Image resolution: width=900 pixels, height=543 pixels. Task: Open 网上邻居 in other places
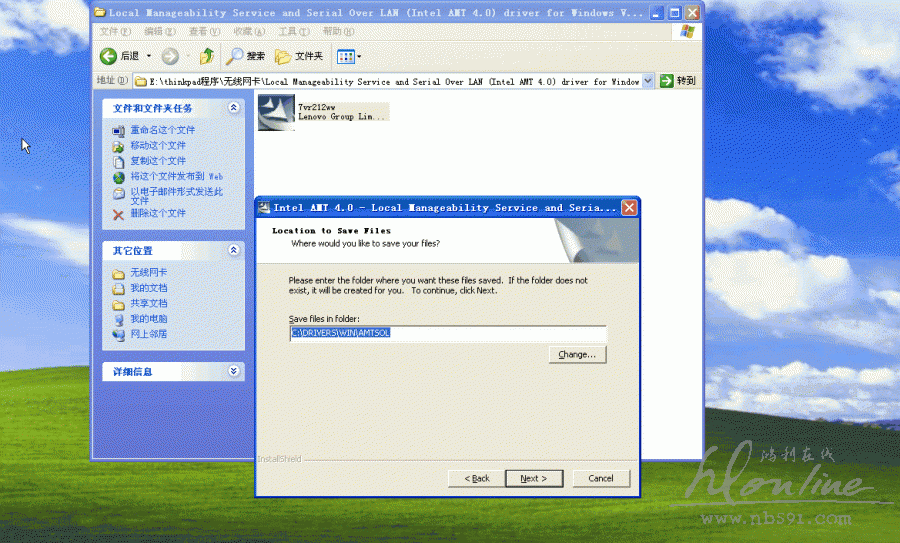pyautogui.click(x=149, y=333)
